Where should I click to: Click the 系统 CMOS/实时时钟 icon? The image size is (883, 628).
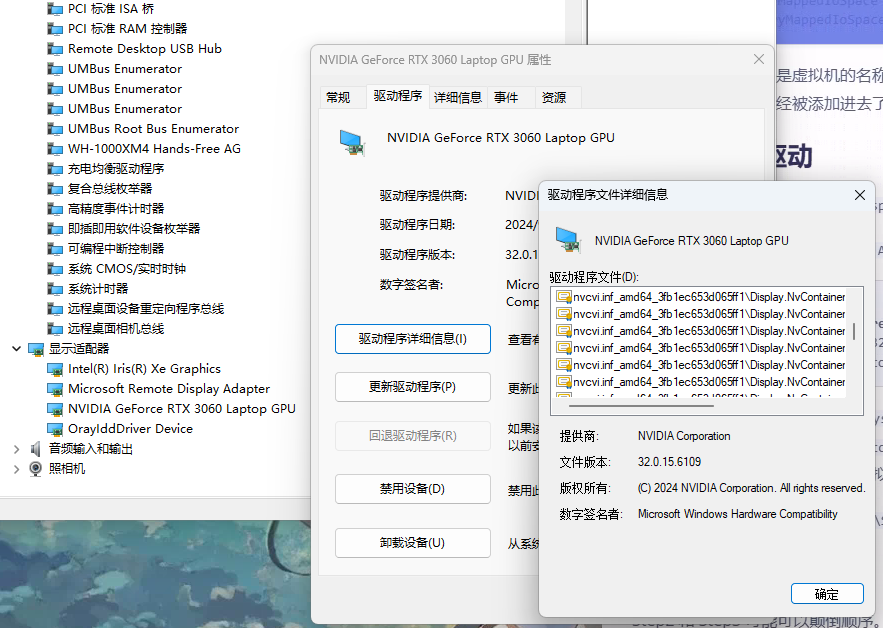[55, 269]
